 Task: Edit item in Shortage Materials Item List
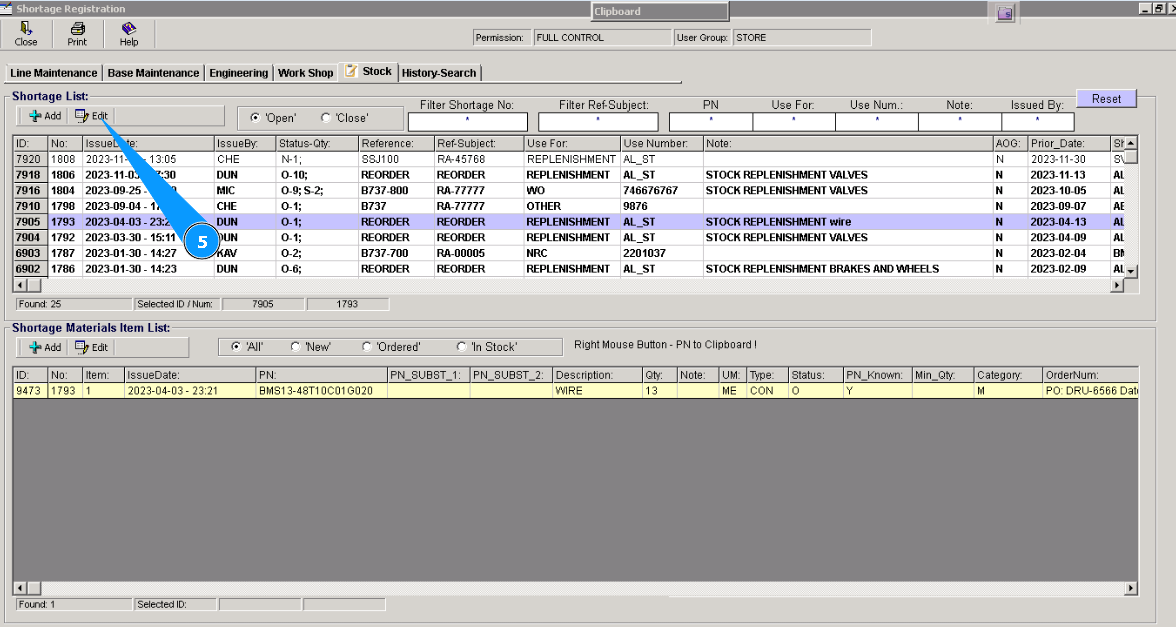point(92,347)
